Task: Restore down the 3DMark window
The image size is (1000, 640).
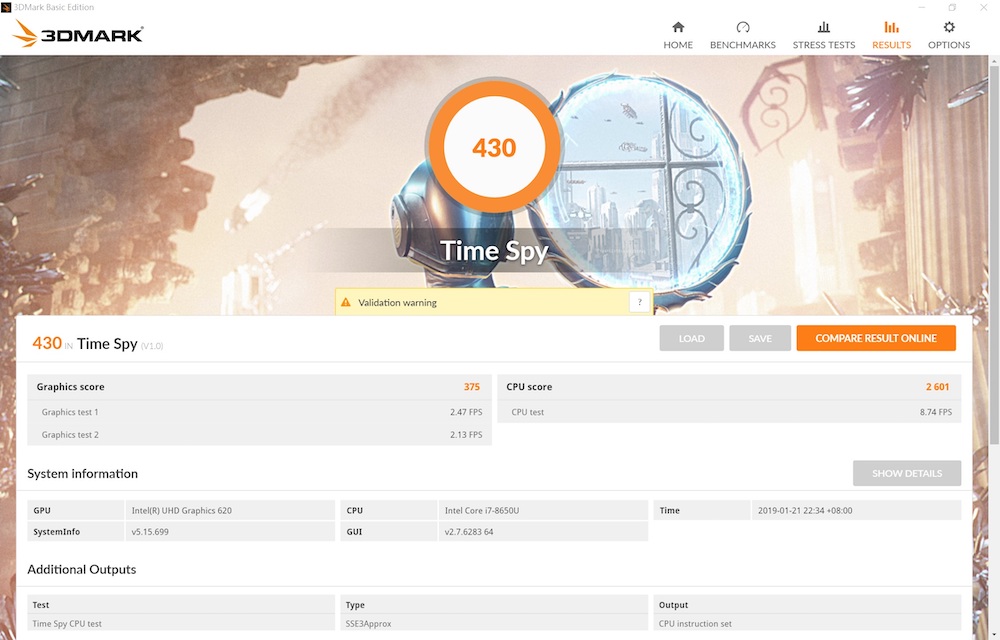Action: coord(952,7)
